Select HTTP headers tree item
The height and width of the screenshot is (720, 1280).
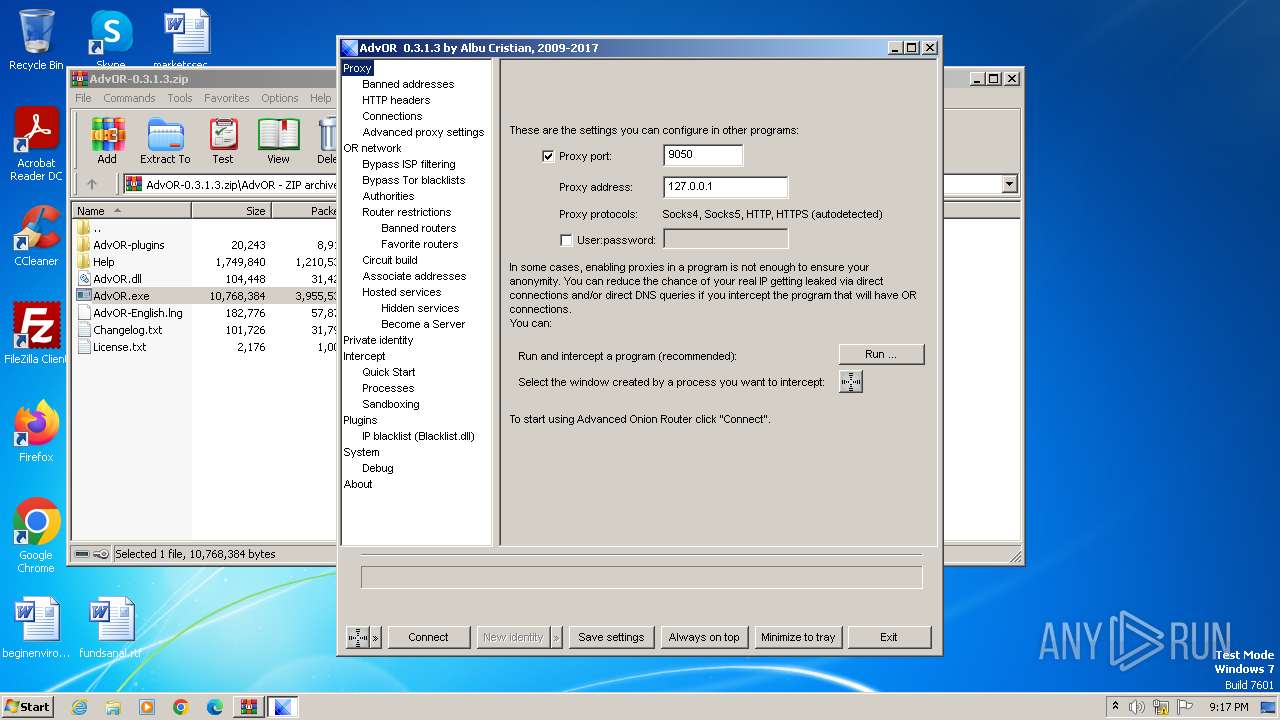pos(396,100)
